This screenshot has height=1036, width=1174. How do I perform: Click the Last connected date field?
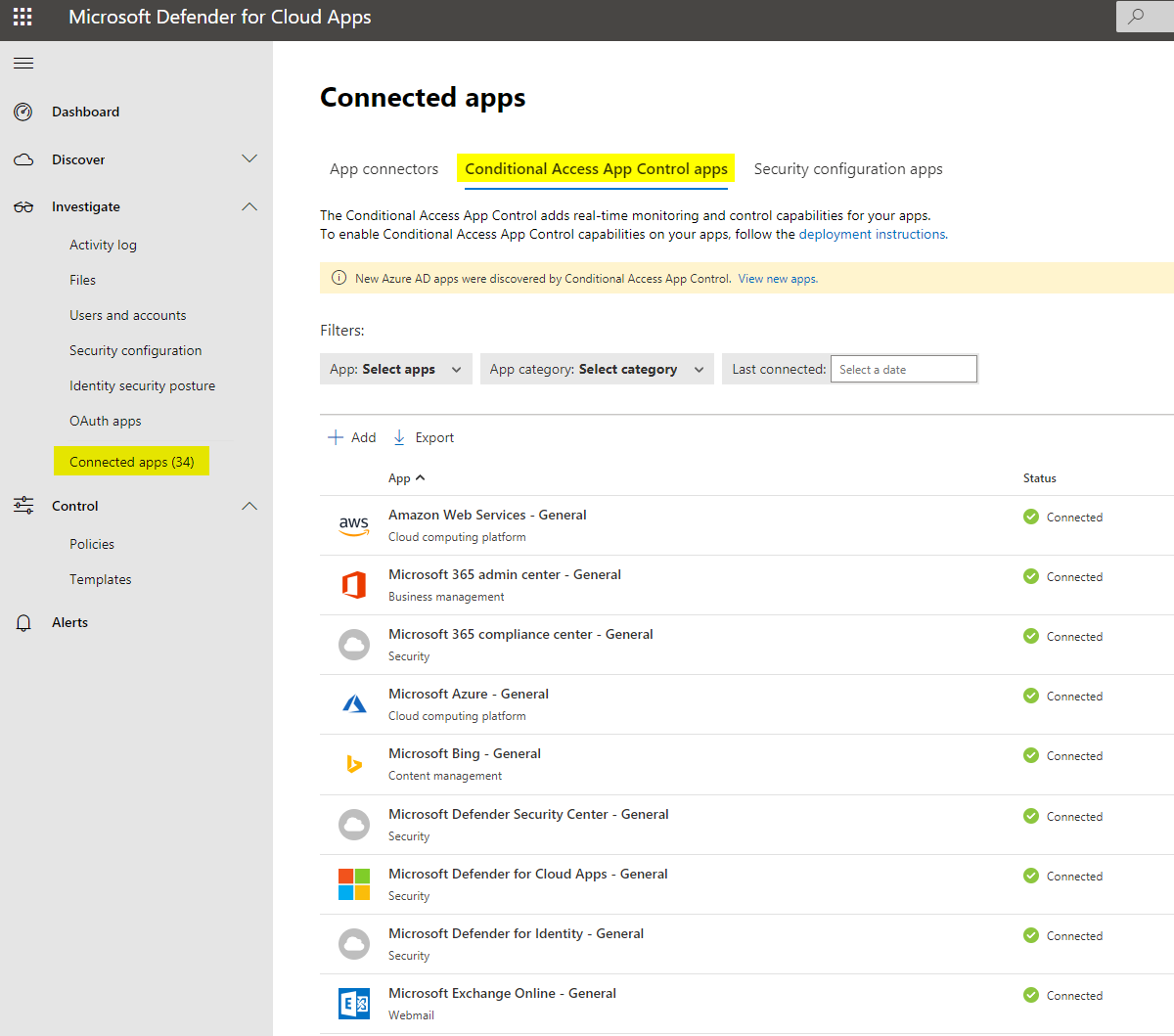click(903, 370)
